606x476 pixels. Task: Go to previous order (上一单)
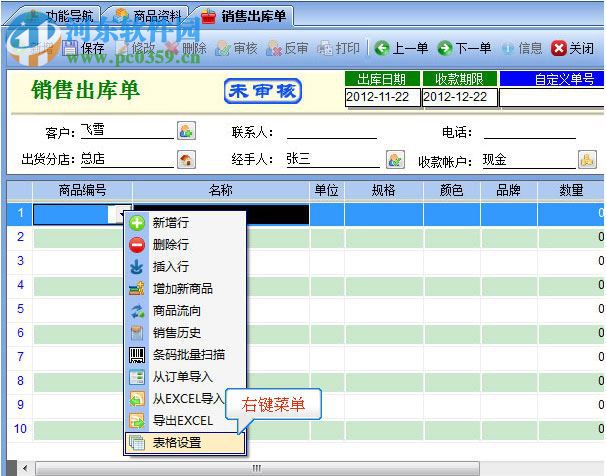click(x=402, y=48)
